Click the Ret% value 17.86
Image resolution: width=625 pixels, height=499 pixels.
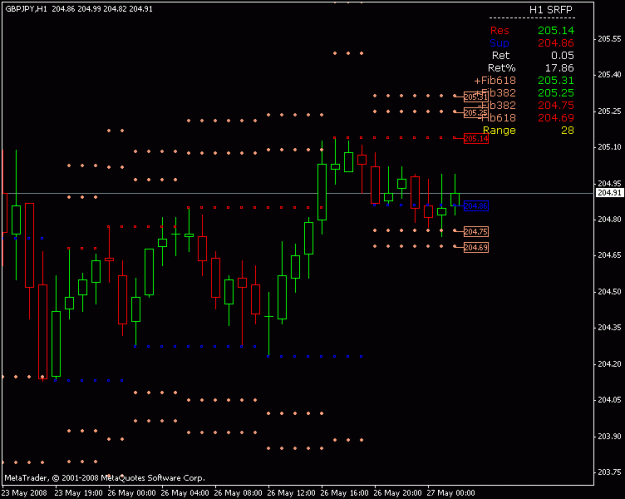[560, 68]
